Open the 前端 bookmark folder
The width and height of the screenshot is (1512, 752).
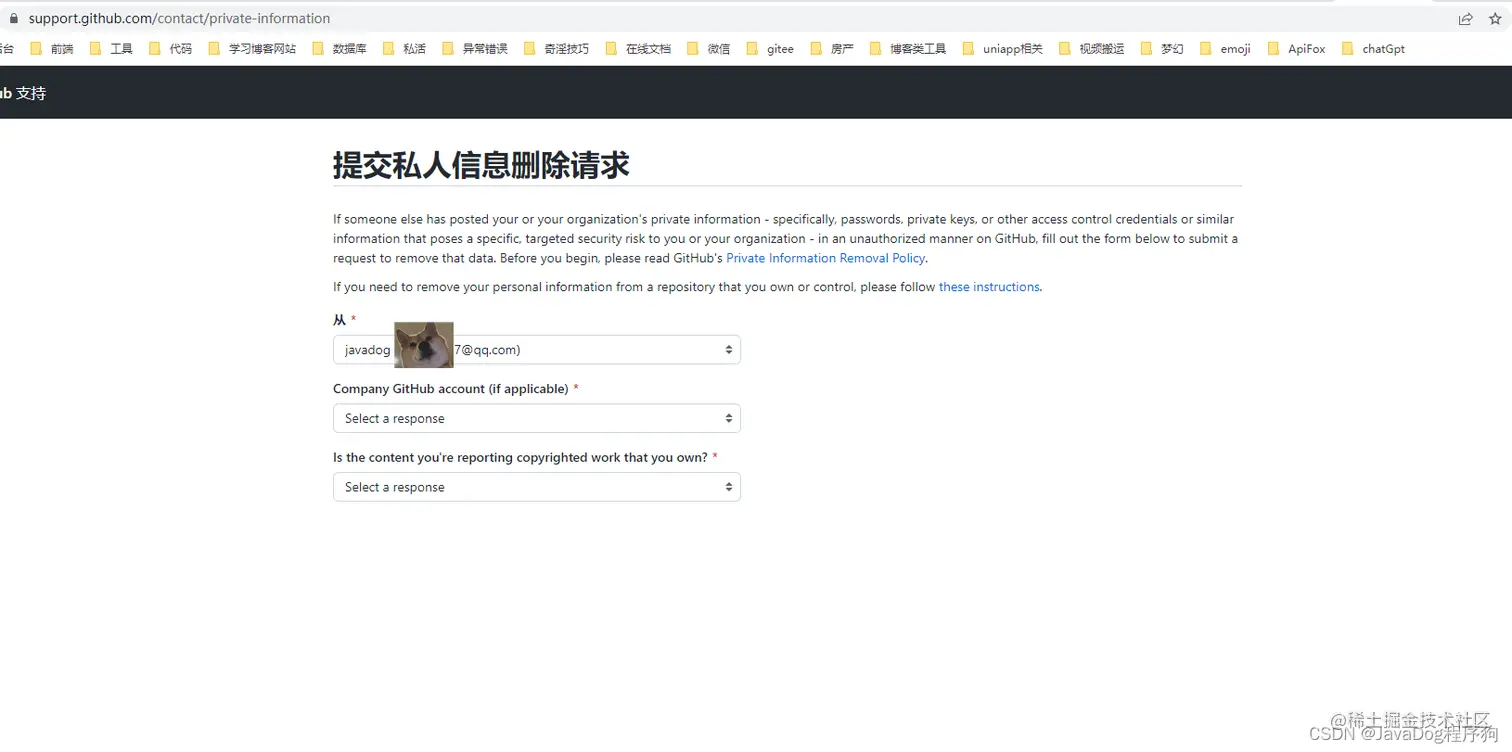(x=52, y=48)
